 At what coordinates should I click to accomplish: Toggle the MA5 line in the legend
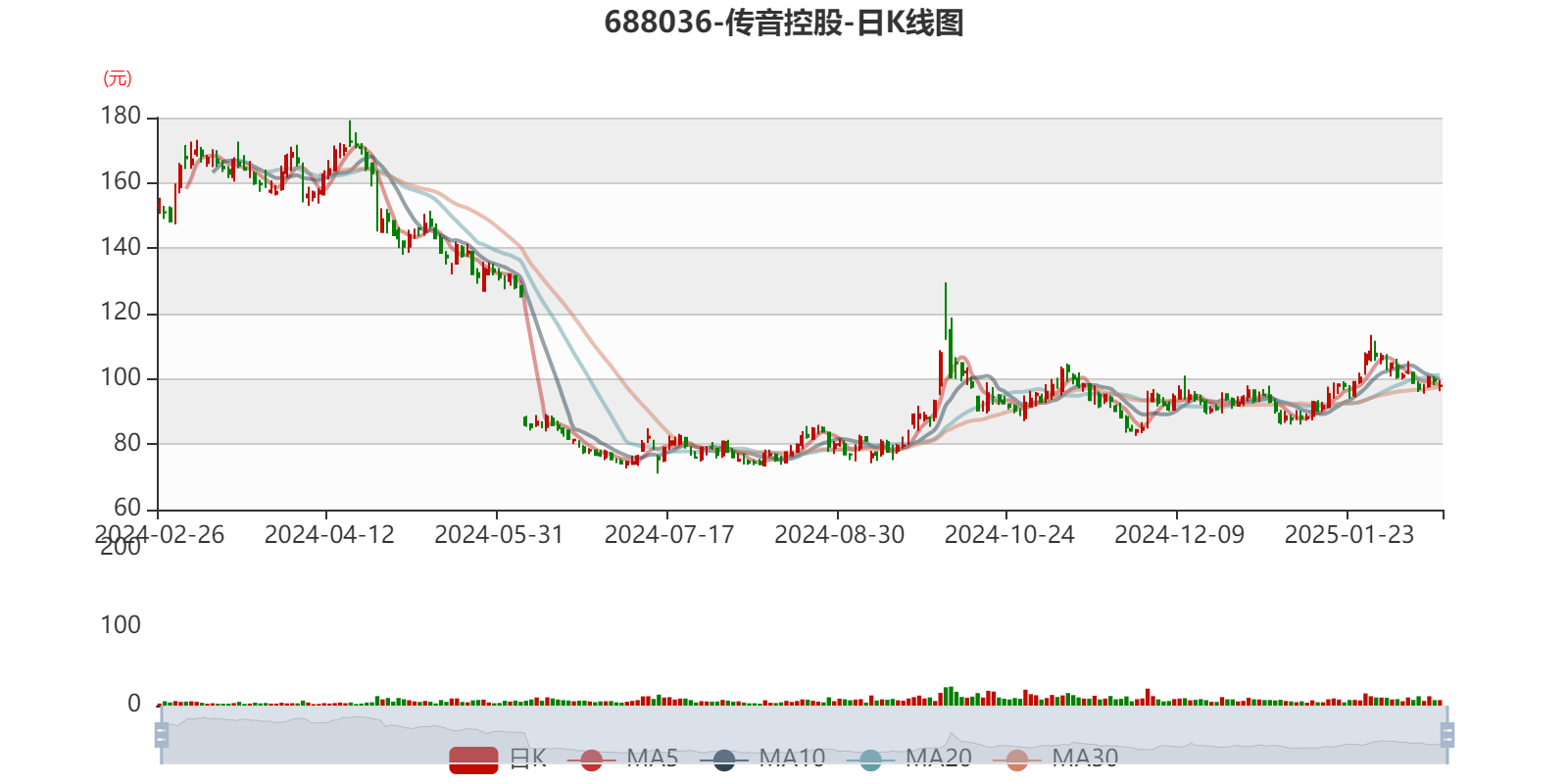coord(622,759)
